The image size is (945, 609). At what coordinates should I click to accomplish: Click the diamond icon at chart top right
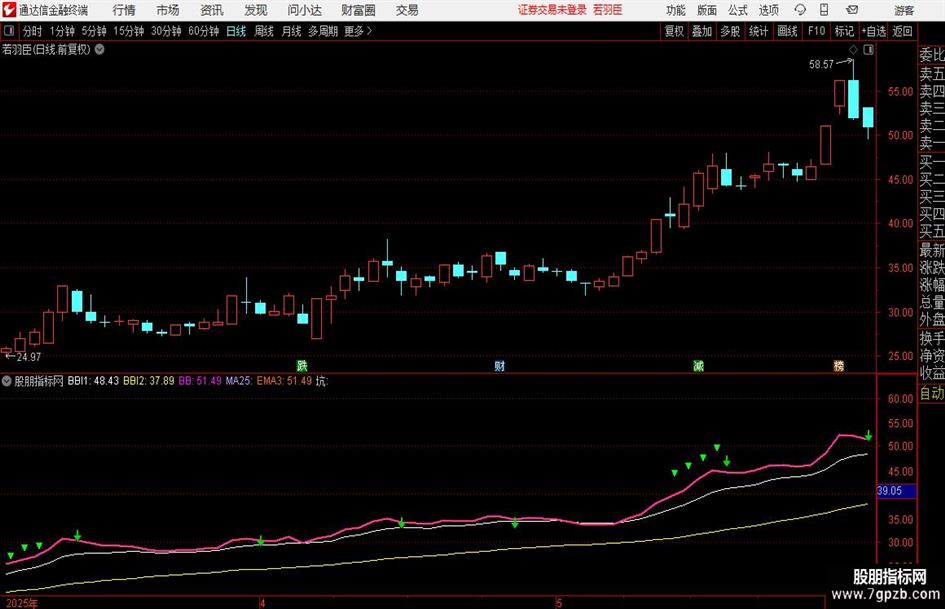853,49
